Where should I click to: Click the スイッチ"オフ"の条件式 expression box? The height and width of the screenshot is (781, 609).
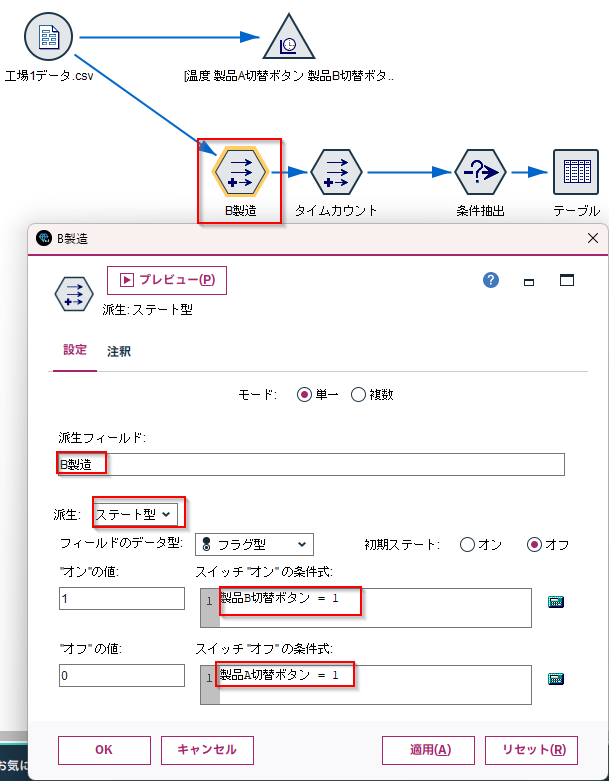(x=366, y=685)
